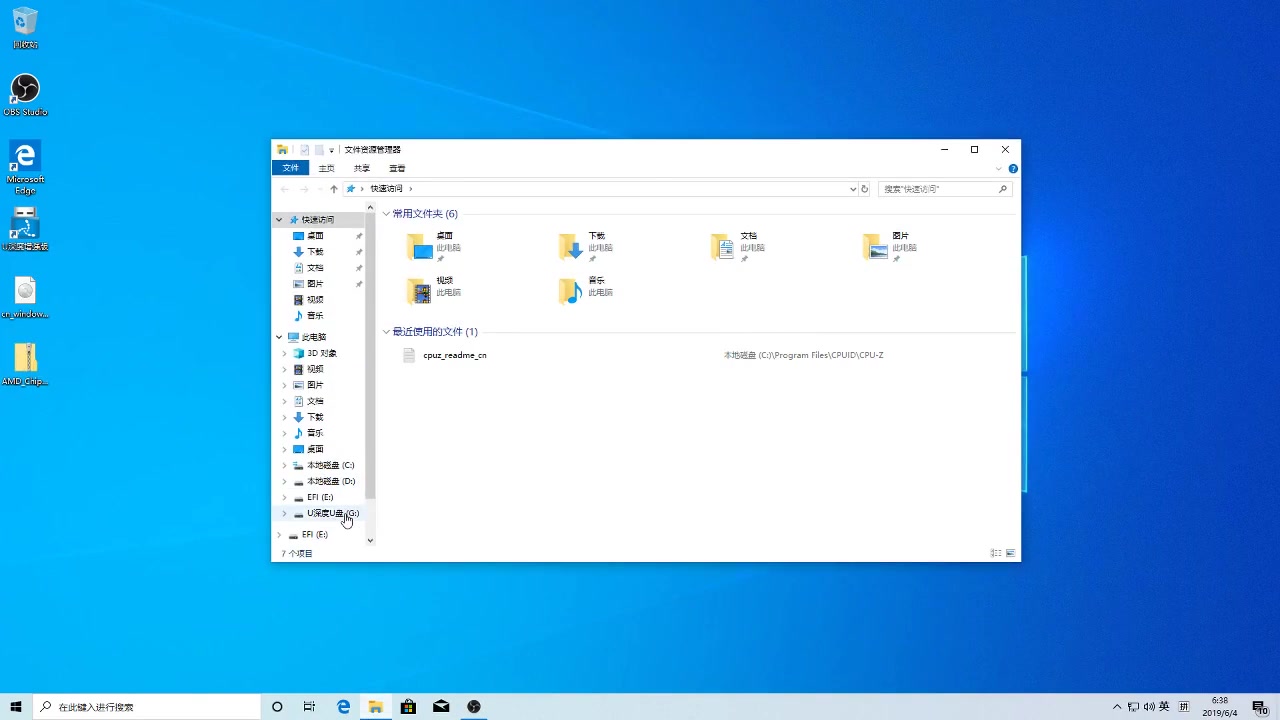Select the cpuz_readme_cn recent file
The width and height of the screenshot is (1280, 720).
tap(454, 355)
